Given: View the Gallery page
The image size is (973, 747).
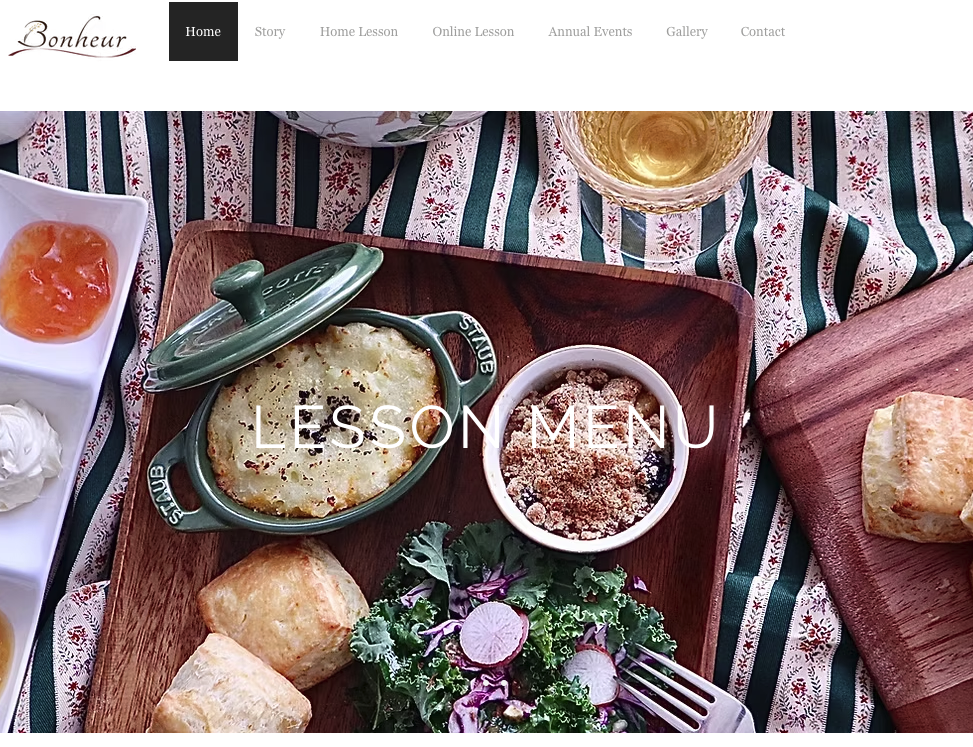Looking at the screenshot, I should (x=686, y=32).
